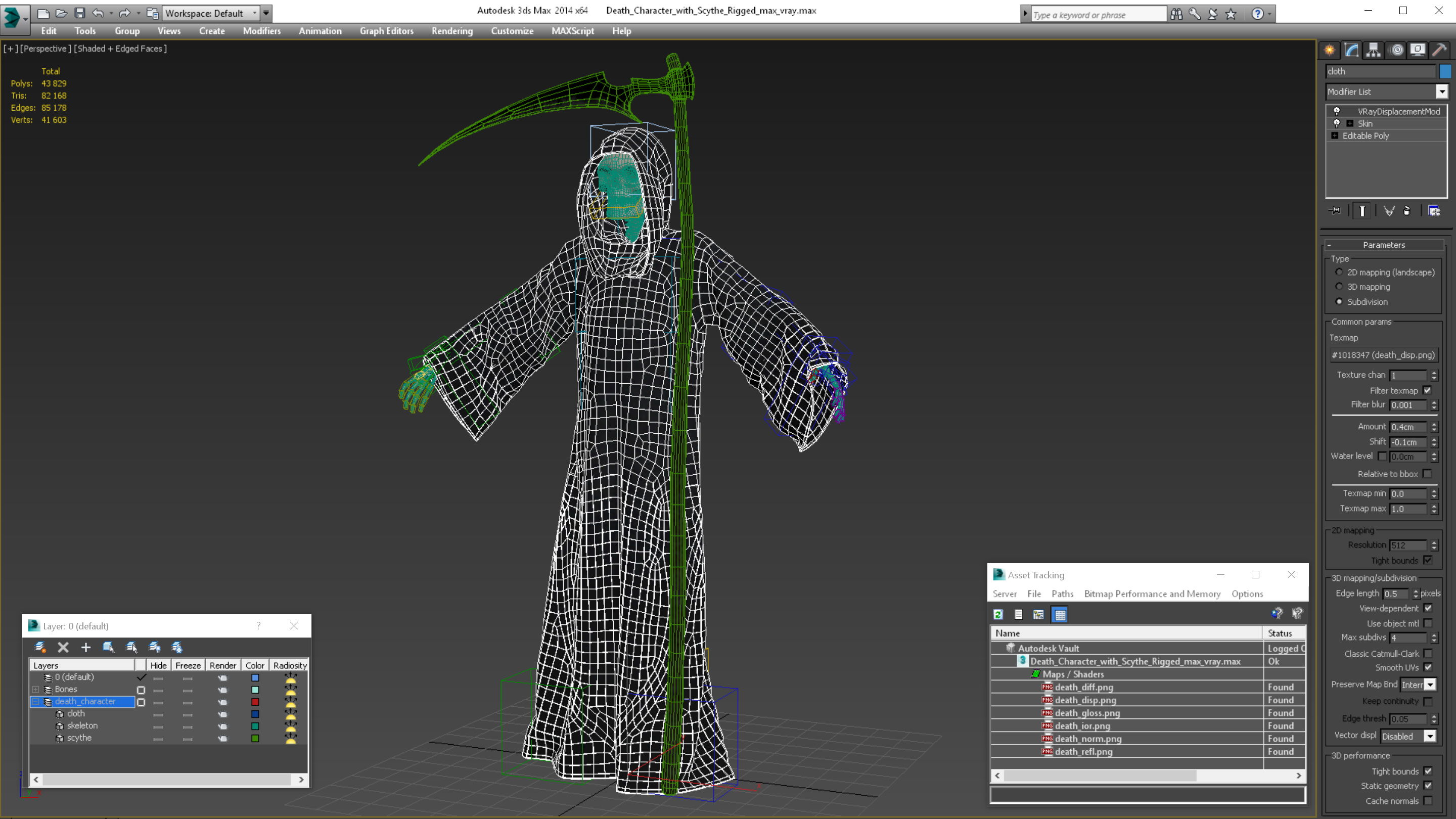Open the Vector displ Disabled dropdown
This screenshot has height=819, width=1456.
(1430, 736)
